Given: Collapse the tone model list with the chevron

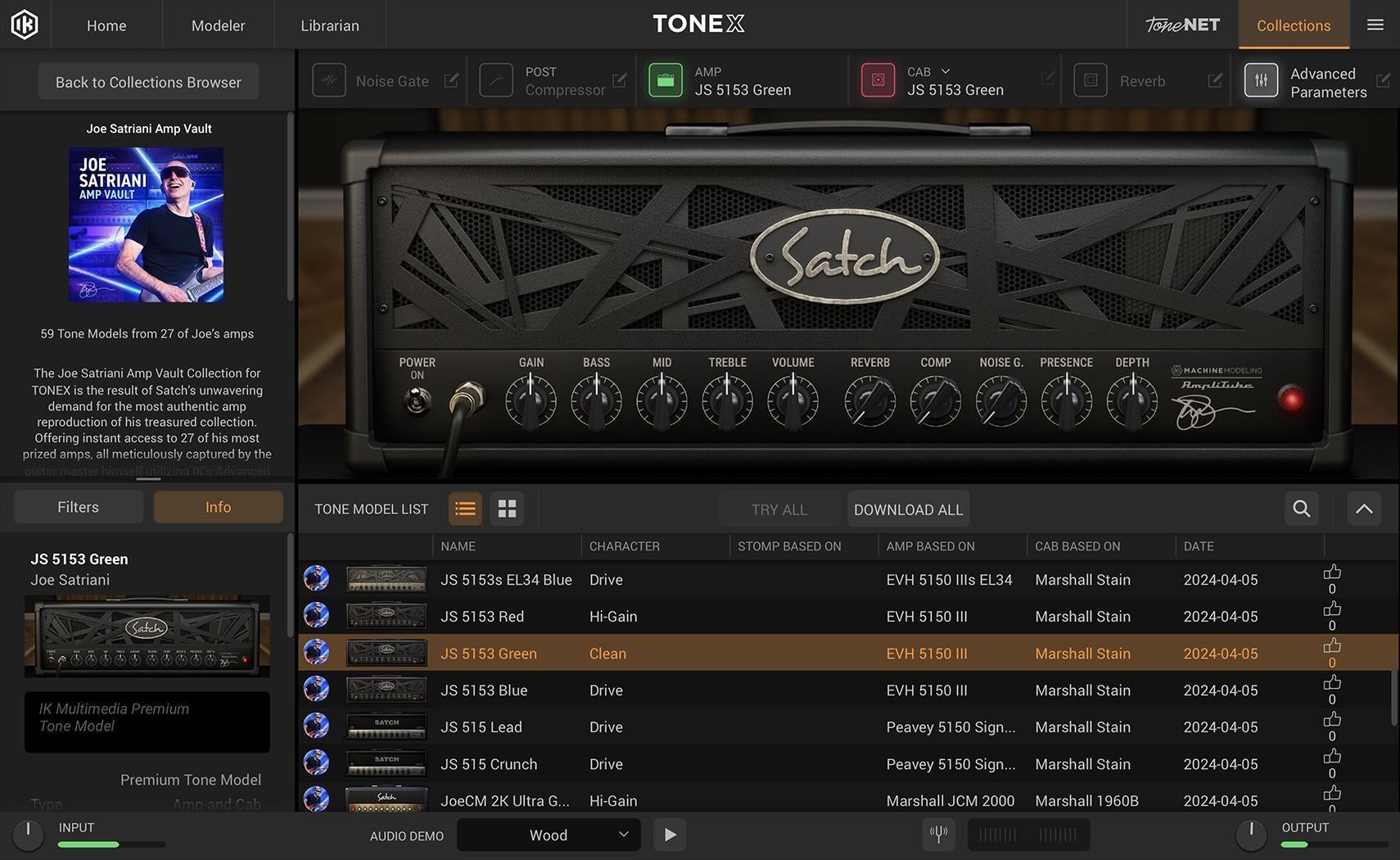Looking at the screenshot, I should pos(1363,509).
